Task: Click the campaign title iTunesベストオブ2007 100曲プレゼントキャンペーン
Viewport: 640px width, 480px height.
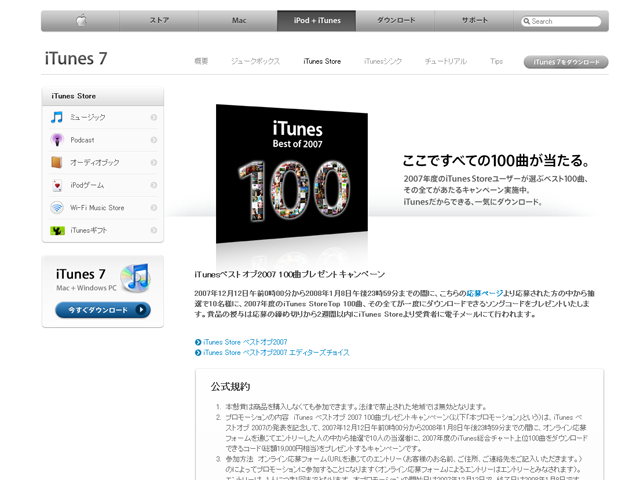Action: [290, 274]
